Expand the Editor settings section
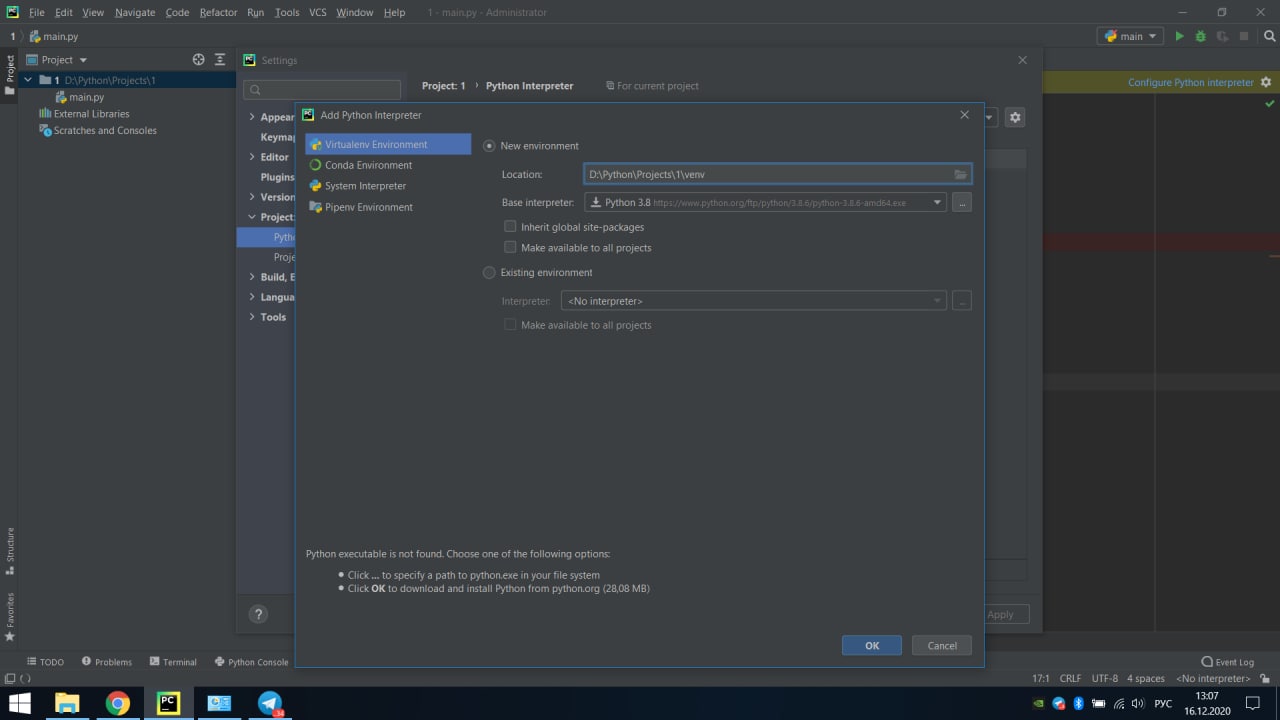The width and height of the screenshot is (1280, 720). [x=252, y=157]
